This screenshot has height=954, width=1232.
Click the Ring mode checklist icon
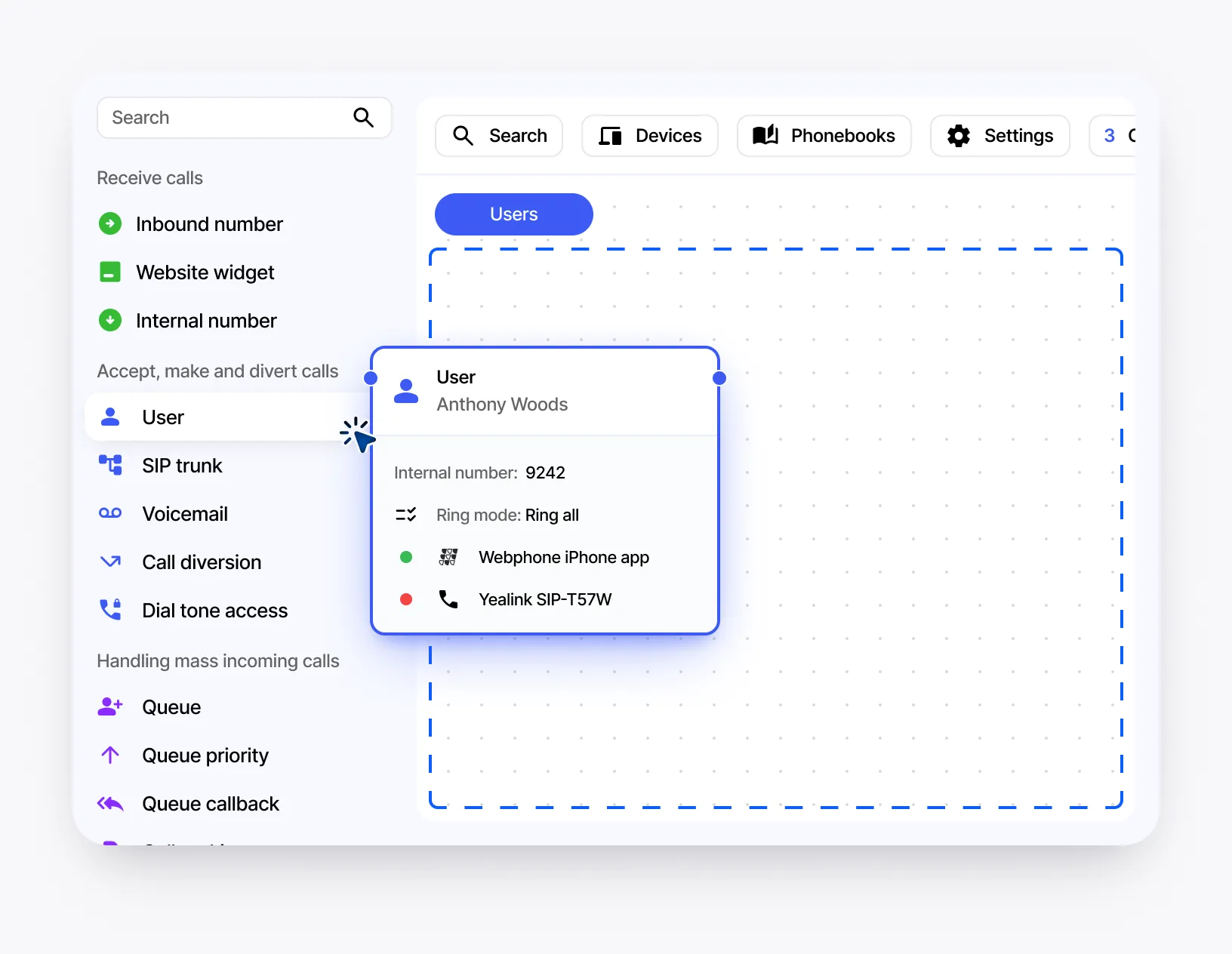406,515
